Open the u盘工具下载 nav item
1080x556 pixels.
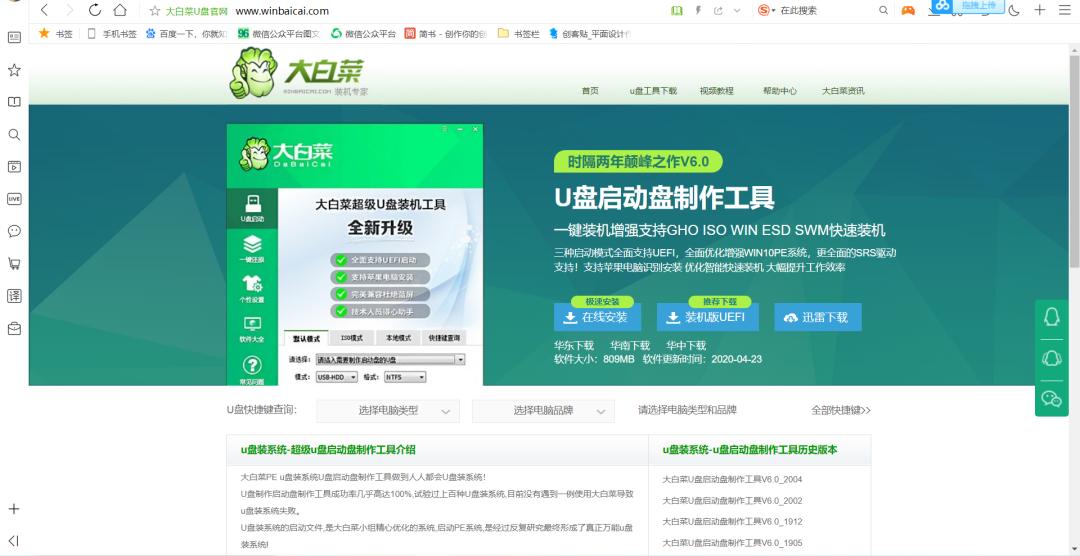click(653, 90)
